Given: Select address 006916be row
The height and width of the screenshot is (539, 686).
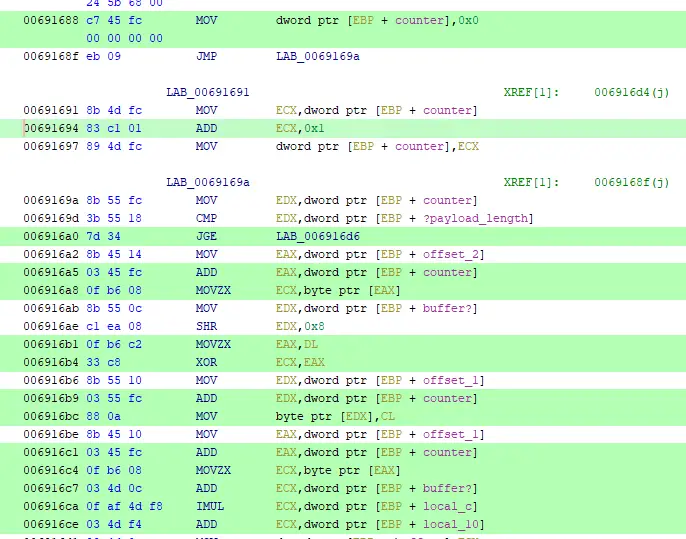Looking at the screenshot, I should point(51,434).
